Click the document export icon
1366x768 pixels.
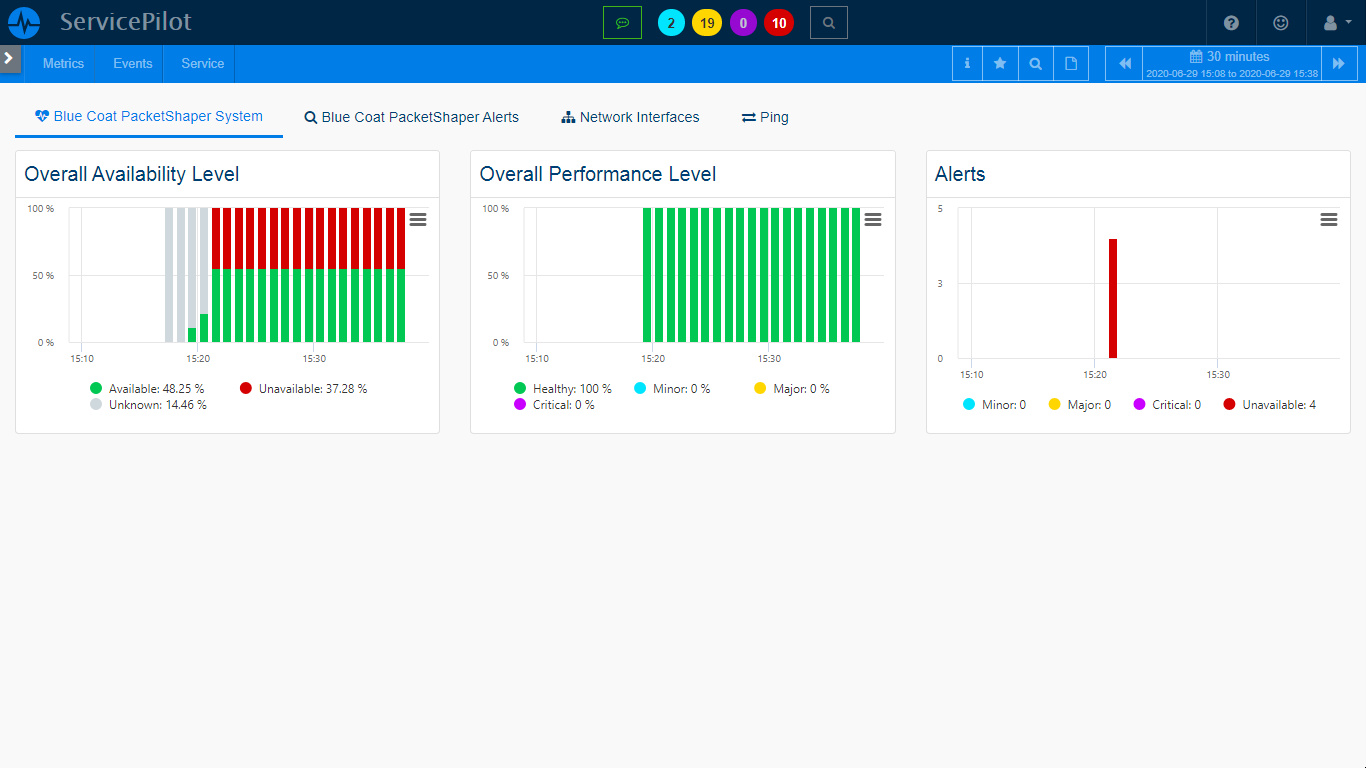point(1071,64)
